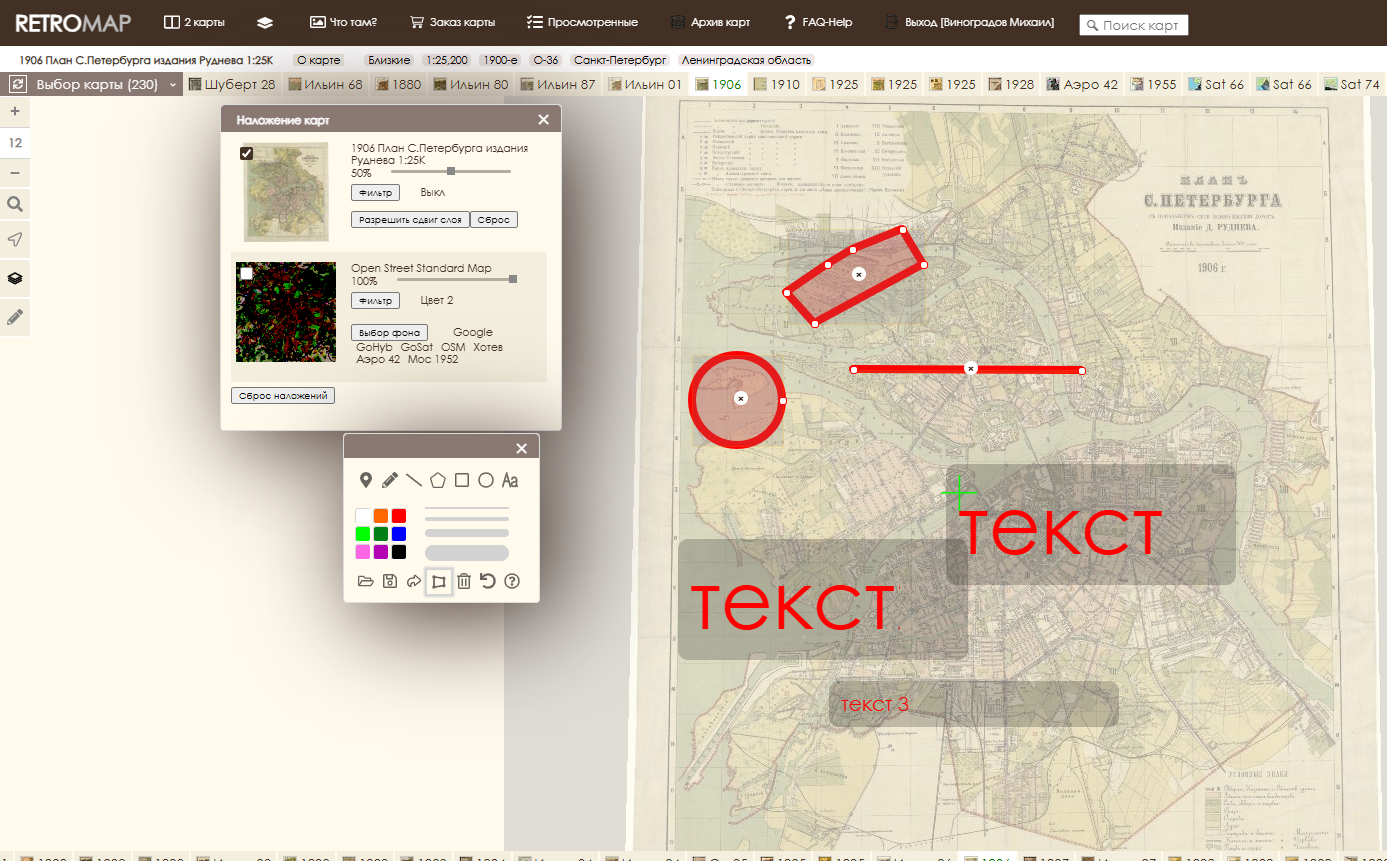
Task: Click Разрешить сдвиг слоя button
Action: point(410,220)
